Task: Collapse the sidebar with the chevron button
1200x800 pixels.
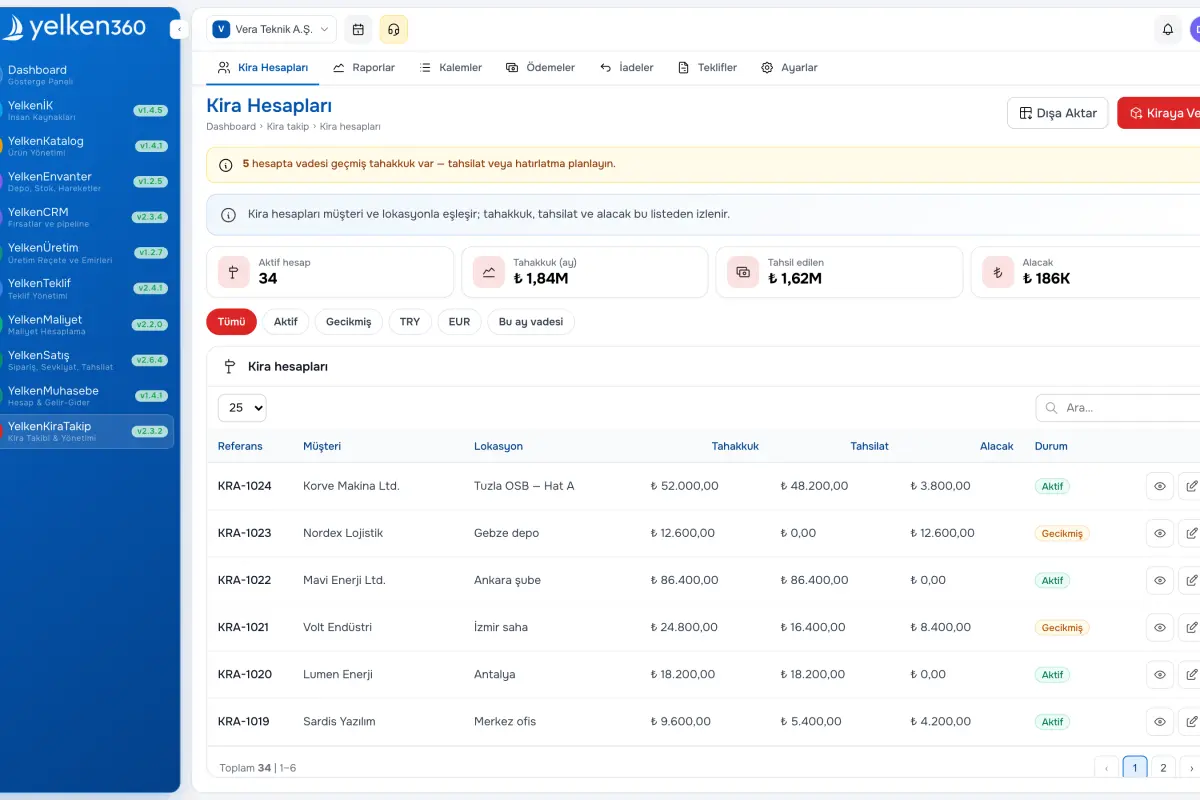Action: pos(179,30)
